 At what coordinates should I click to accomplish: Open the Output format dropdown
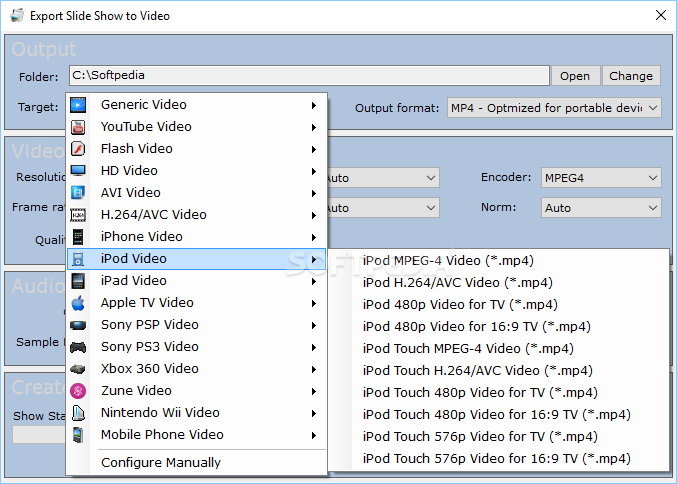(554, 108)
